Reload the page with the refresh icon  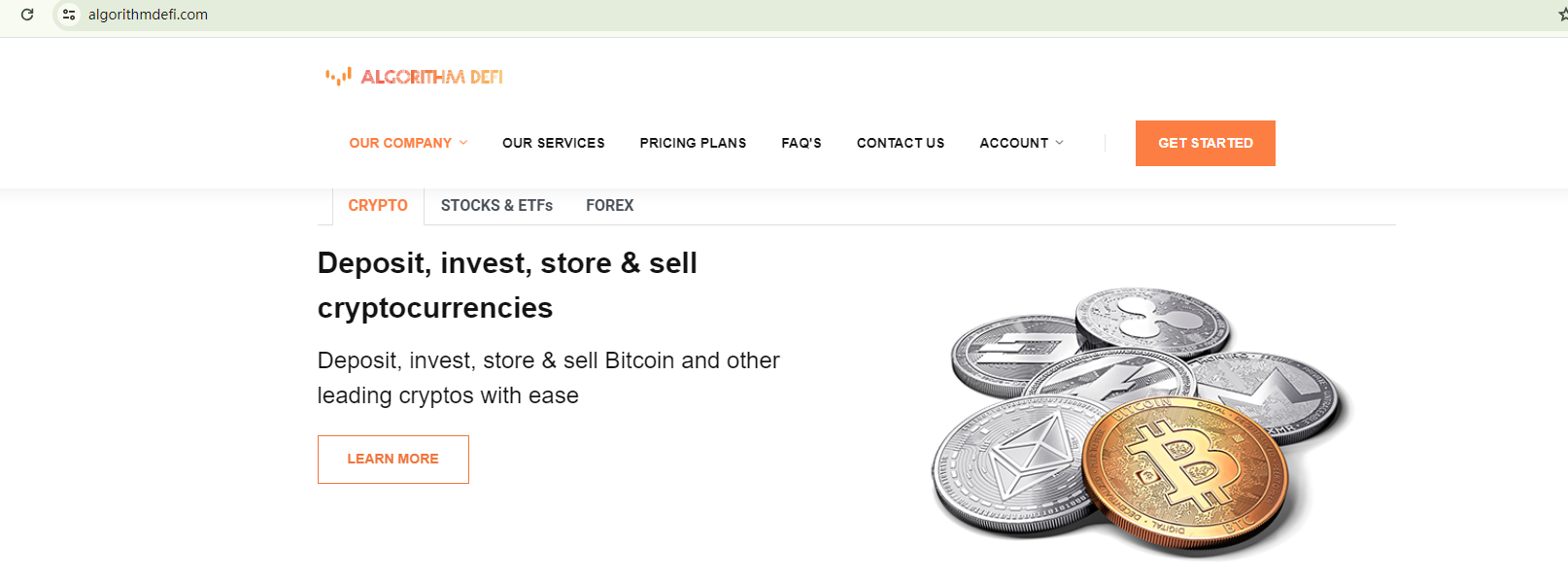27,15
